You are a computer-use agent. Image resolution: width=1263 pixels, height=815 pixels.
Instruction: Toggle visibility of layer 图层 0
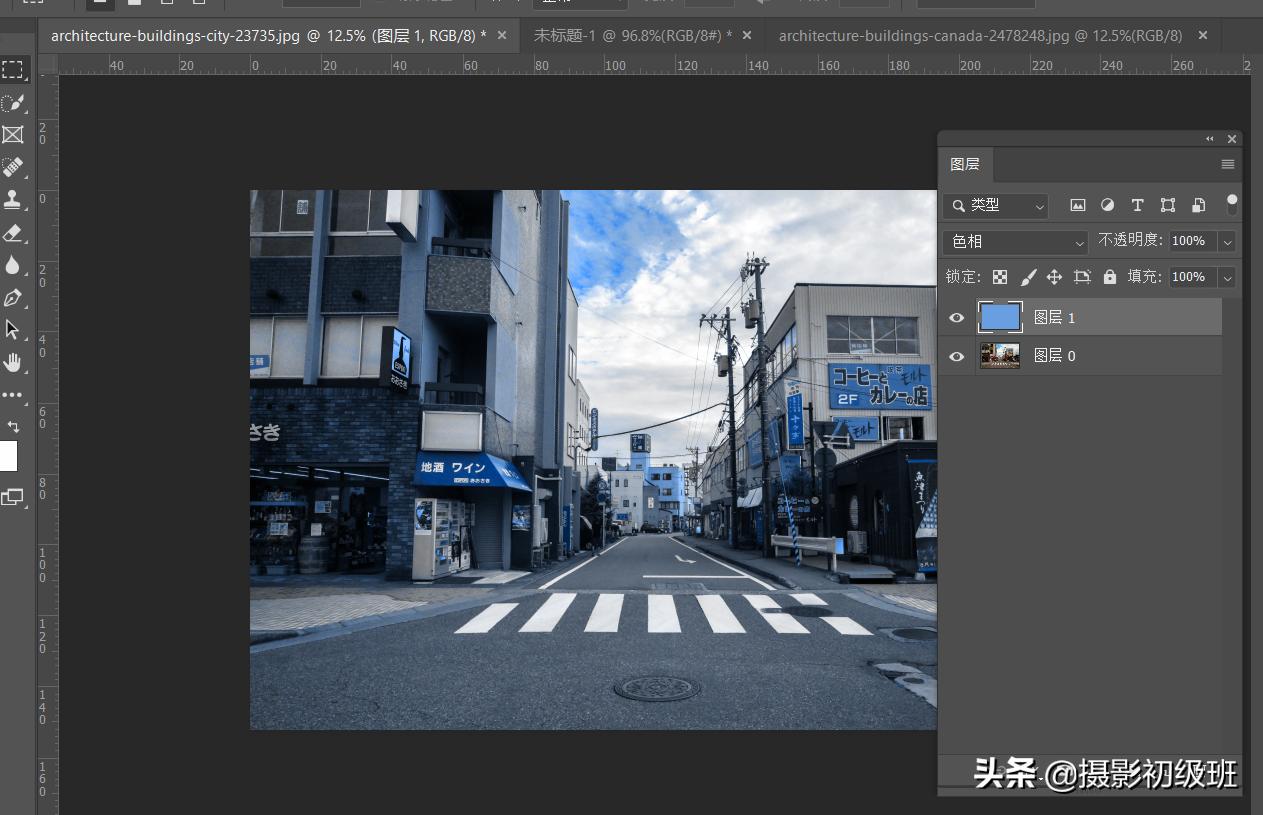click(x=957, y=356)
